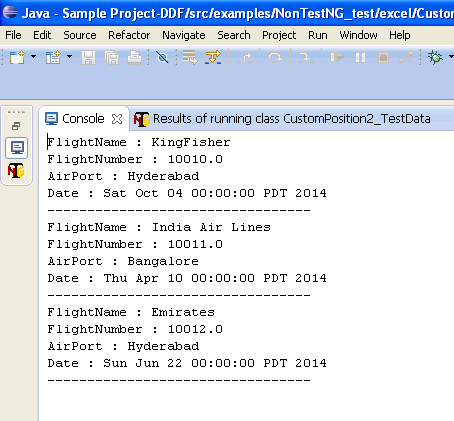Open the Search menu
The image size is (454, 421).
click(x=234, y=35)
